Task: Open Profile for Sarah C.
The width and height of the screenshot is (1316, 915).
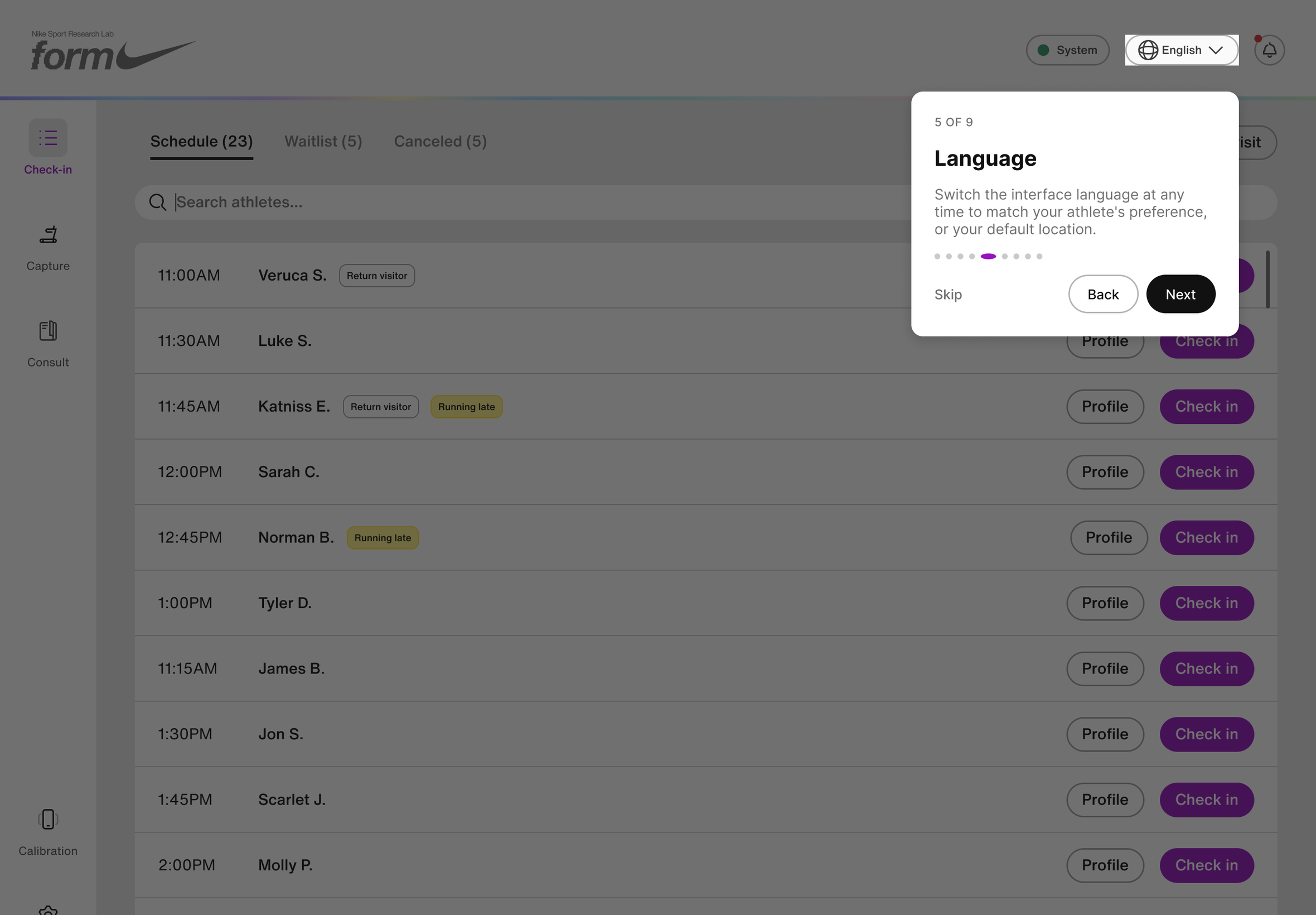Action: [1105, 472]
